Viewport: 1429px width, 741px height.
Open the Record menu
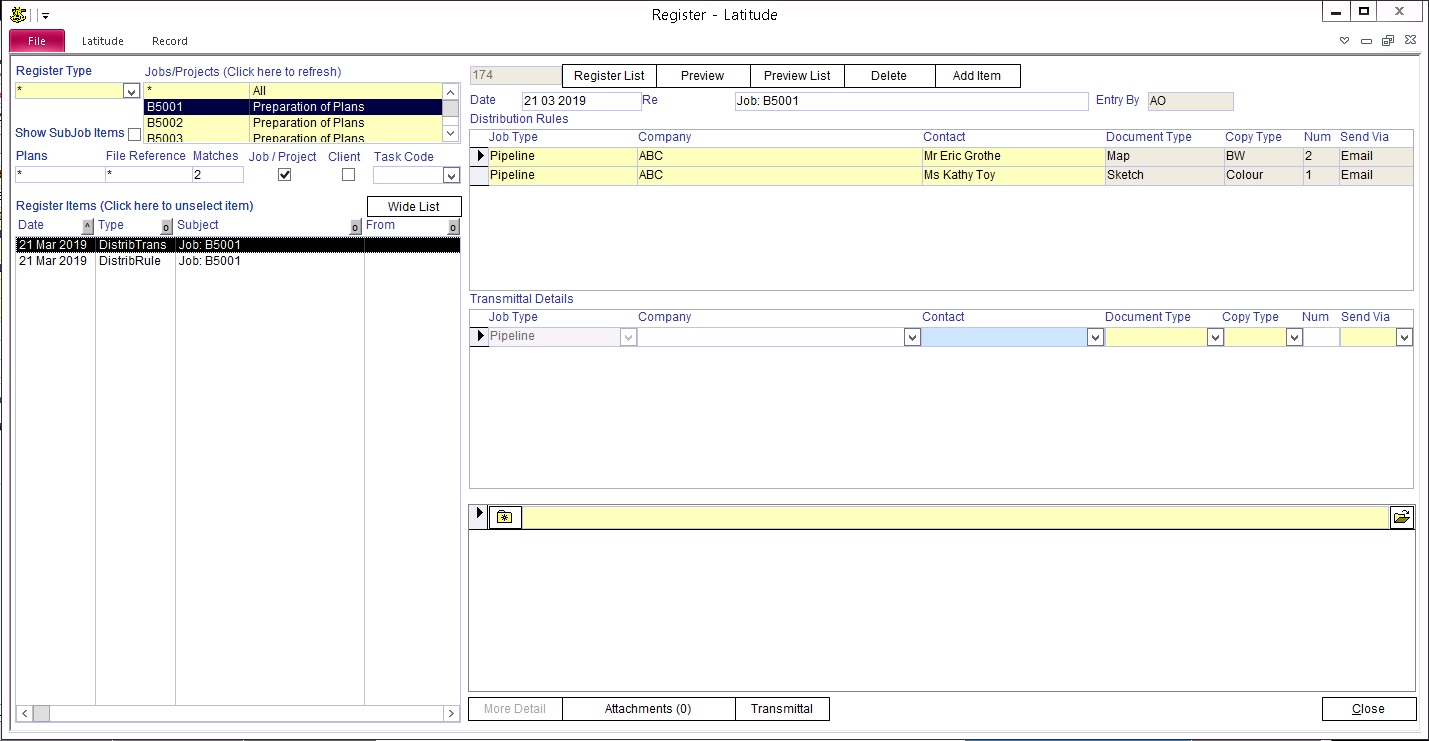pyautogui.click(x=169, y=41)
